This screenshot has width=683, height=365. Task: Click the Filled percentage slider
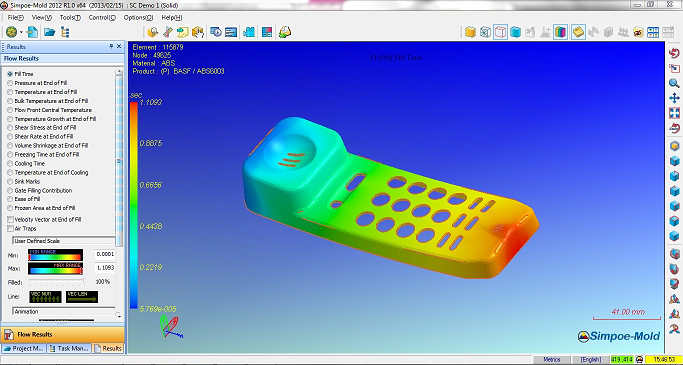[57, 282]
